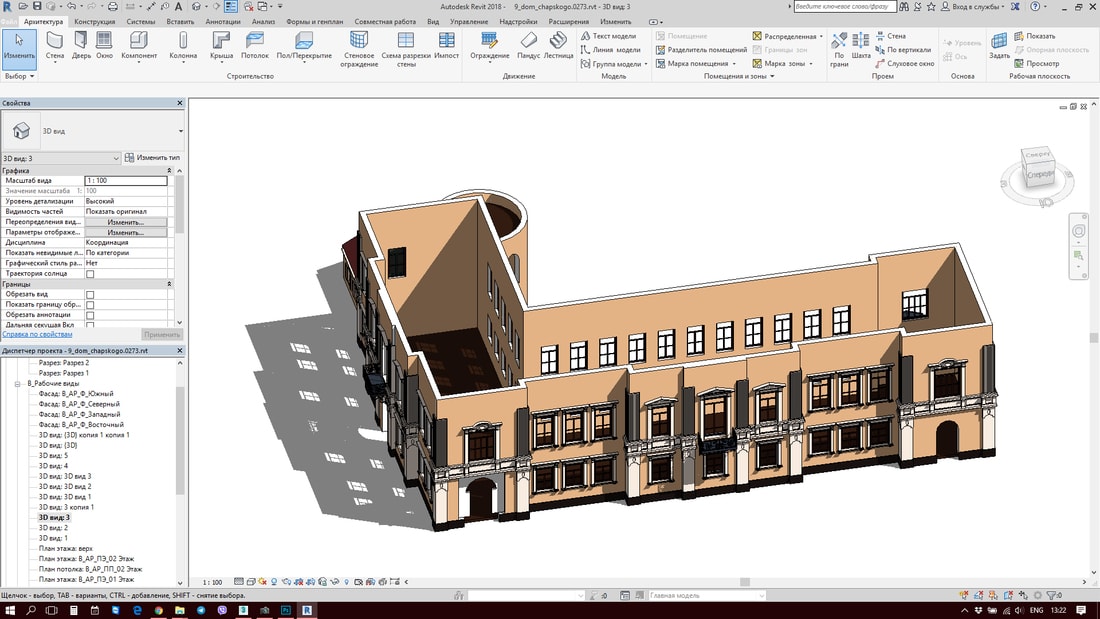Screen dimensions: 1100x619
Task: Collapse the Графика properties section
Action: 169,171
